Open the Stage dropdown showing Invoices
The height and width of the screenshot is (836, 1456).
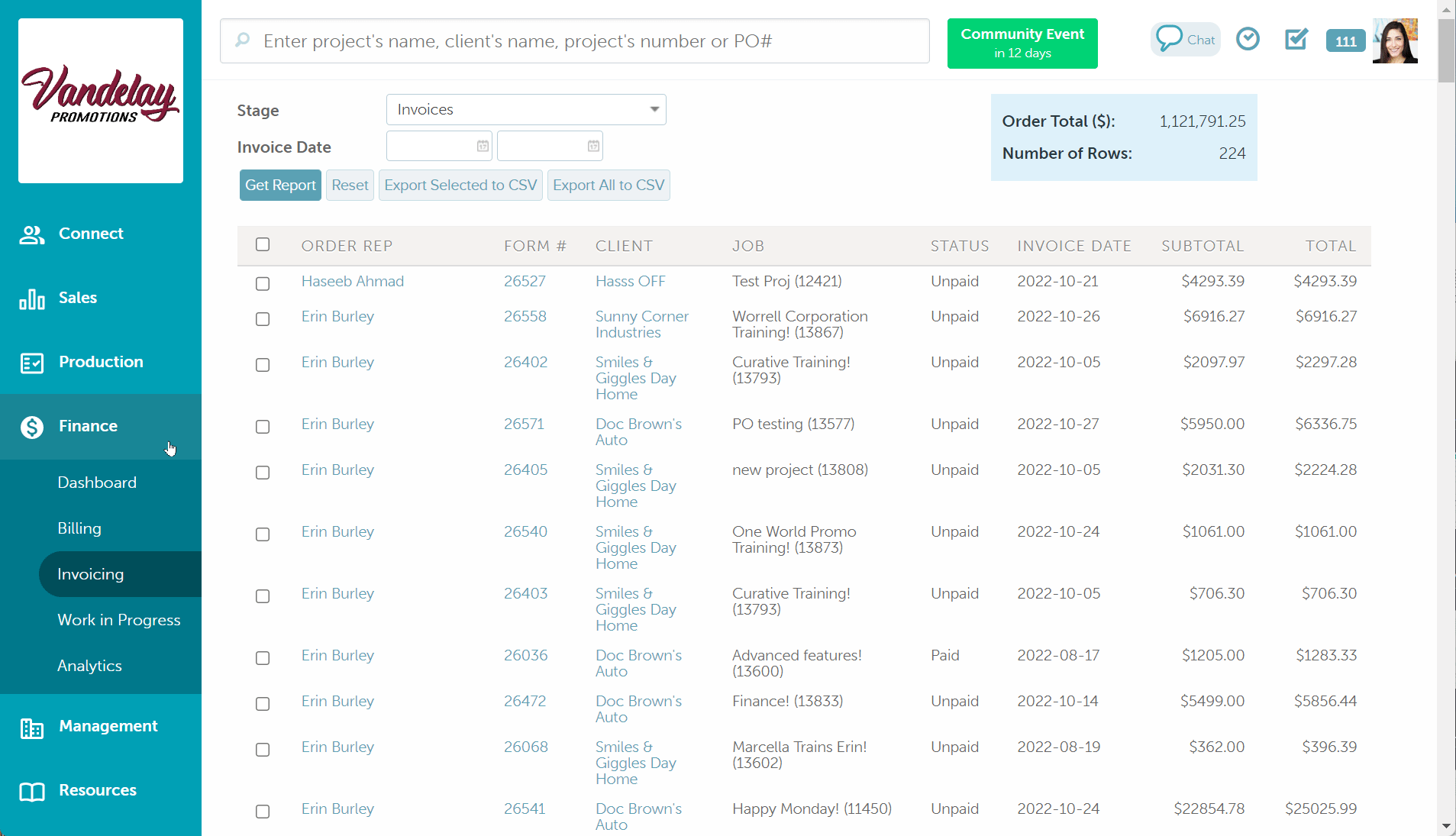[525, 109]
